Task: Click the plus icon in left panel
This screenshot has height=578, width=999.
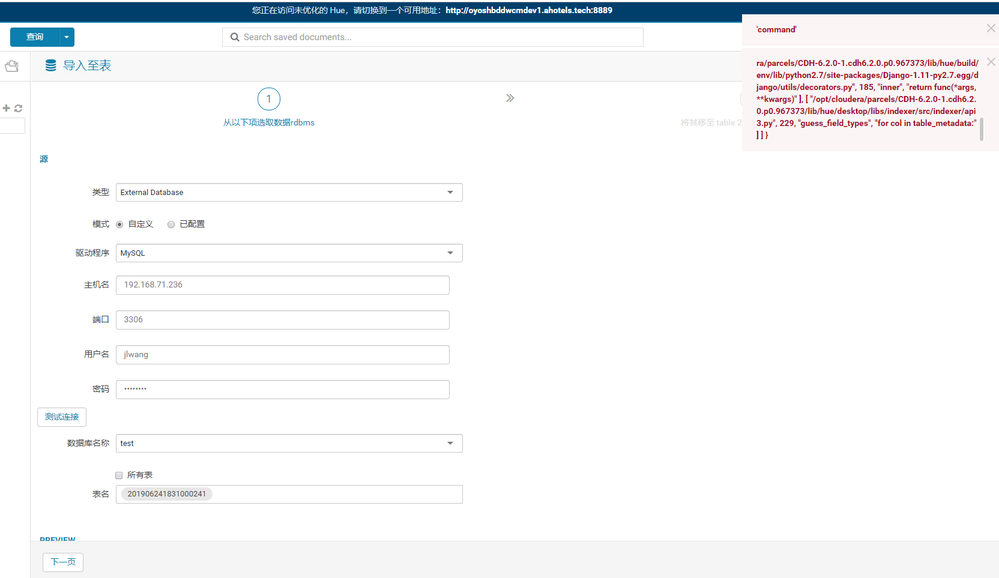Action: pyautogui.click(x=6, y=108)
